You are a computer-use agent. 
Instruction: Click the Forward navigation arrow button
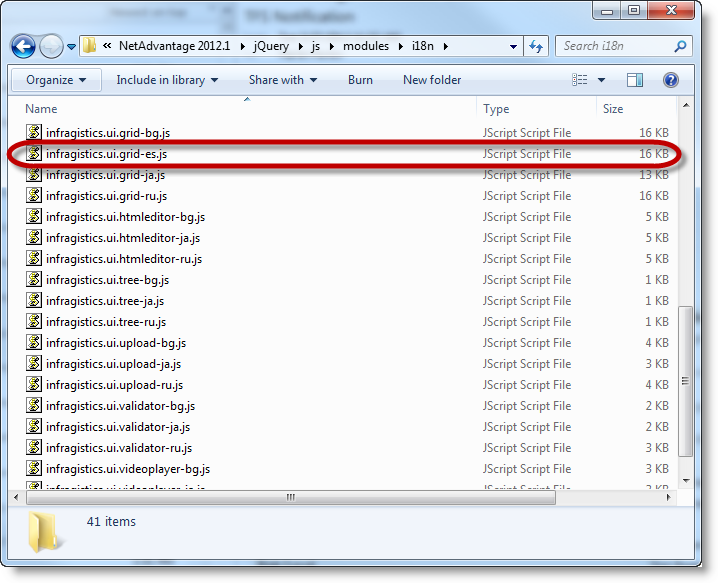coord(50,46)
